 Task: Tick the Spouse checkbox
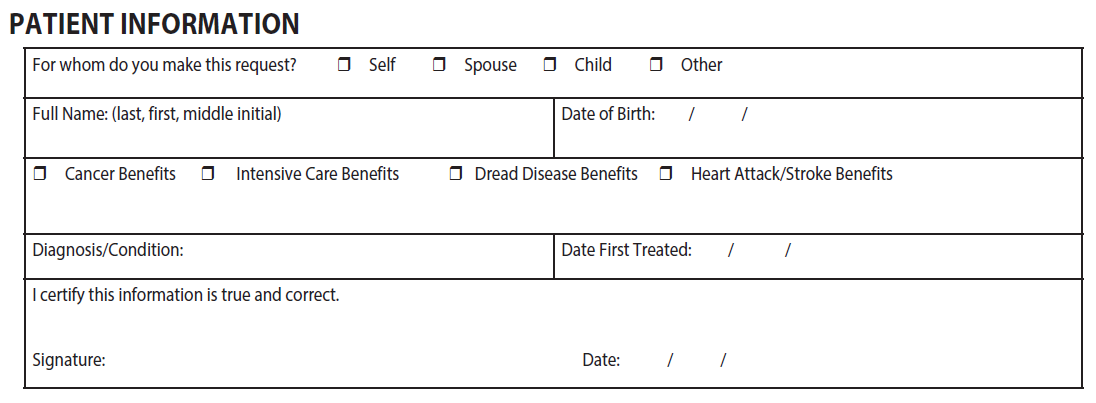click(439, 65)
